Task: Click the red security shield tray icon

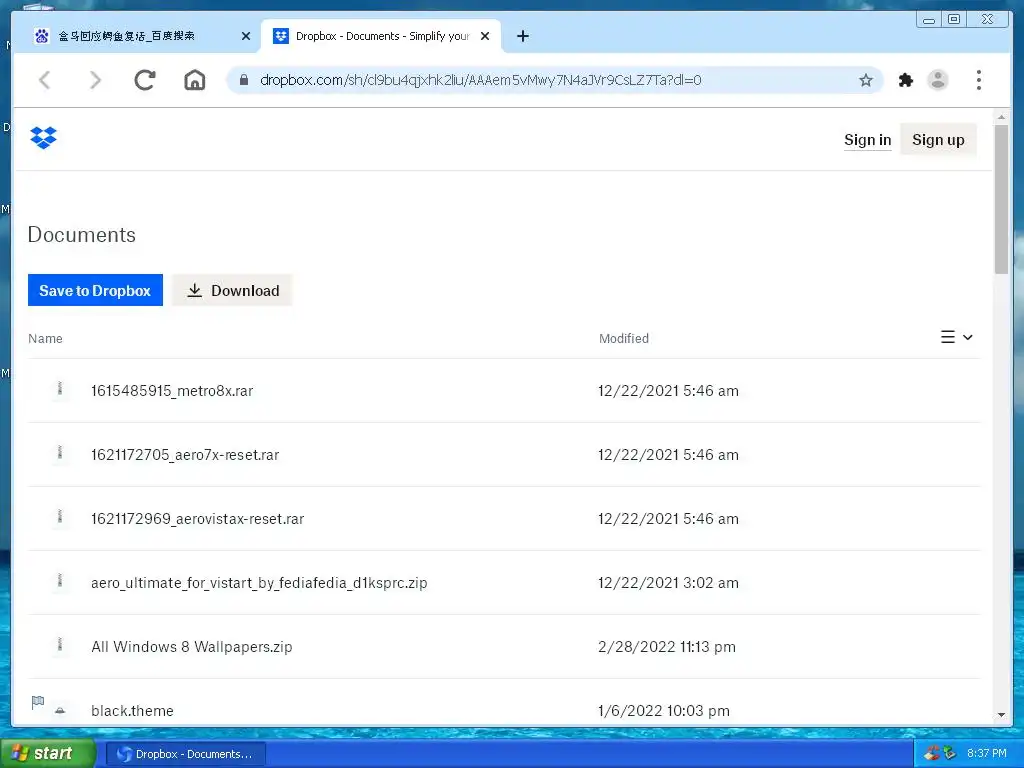Action: click(932, 754)
